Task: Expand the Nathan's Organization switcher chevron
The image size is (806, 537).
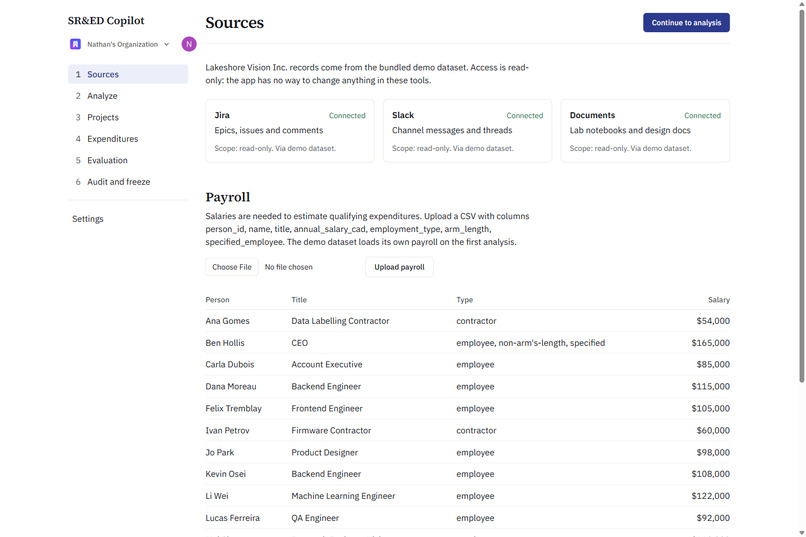Action: coord(167,45)
